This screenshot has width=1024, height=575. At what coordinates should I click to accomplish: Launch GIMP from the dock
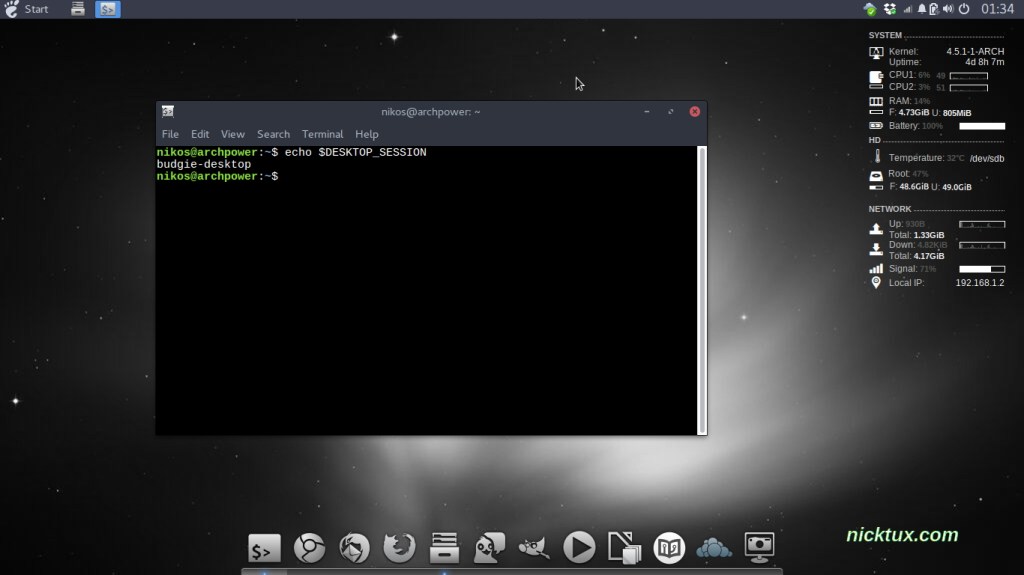click(534, 548)
